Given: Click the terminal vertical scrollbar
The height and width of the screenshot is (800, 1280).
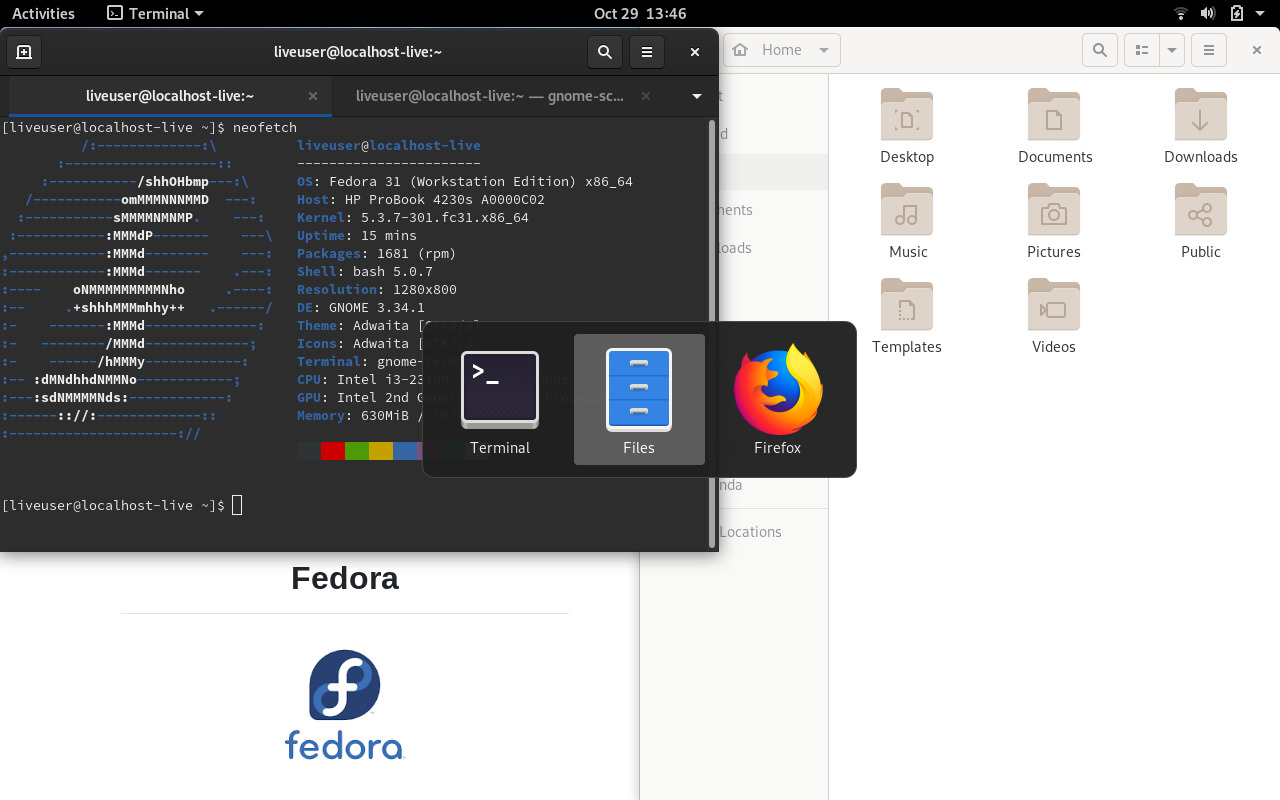Looking at the screenshot, I should [x=712, y=330].
